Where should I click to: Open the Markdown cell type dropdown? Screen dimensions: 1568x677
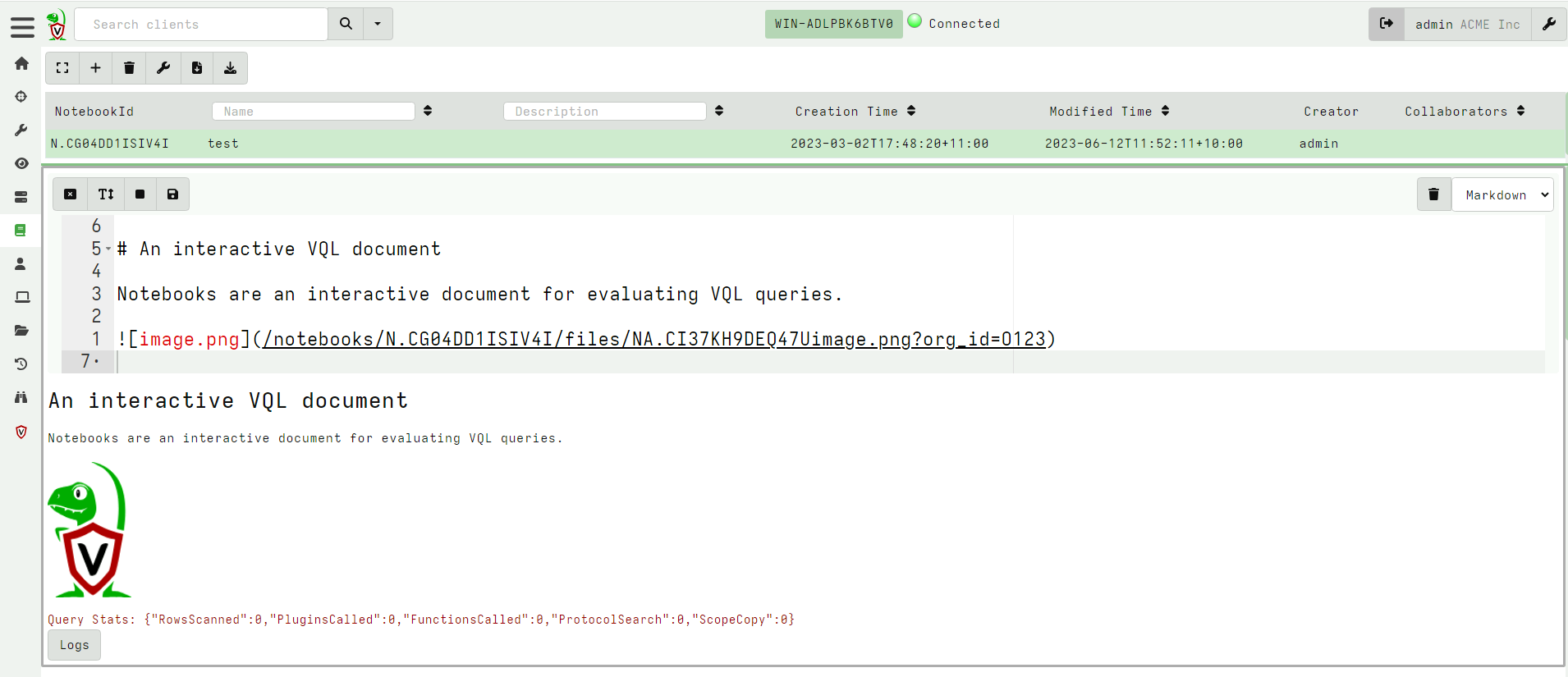point(1502,195)
